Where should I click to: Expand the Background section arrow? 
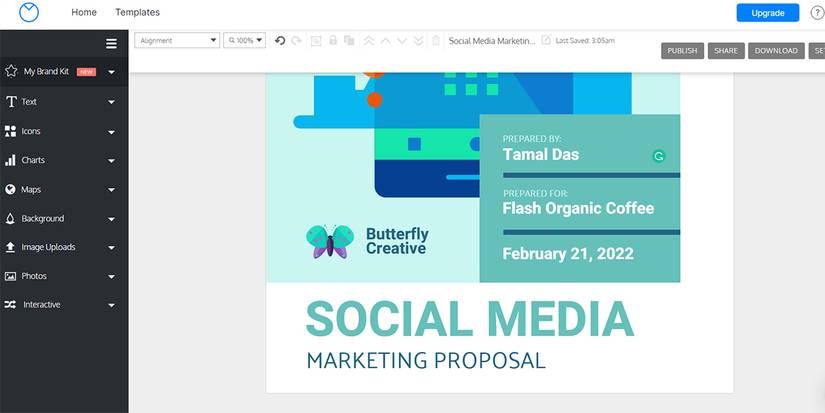(112, 219)
